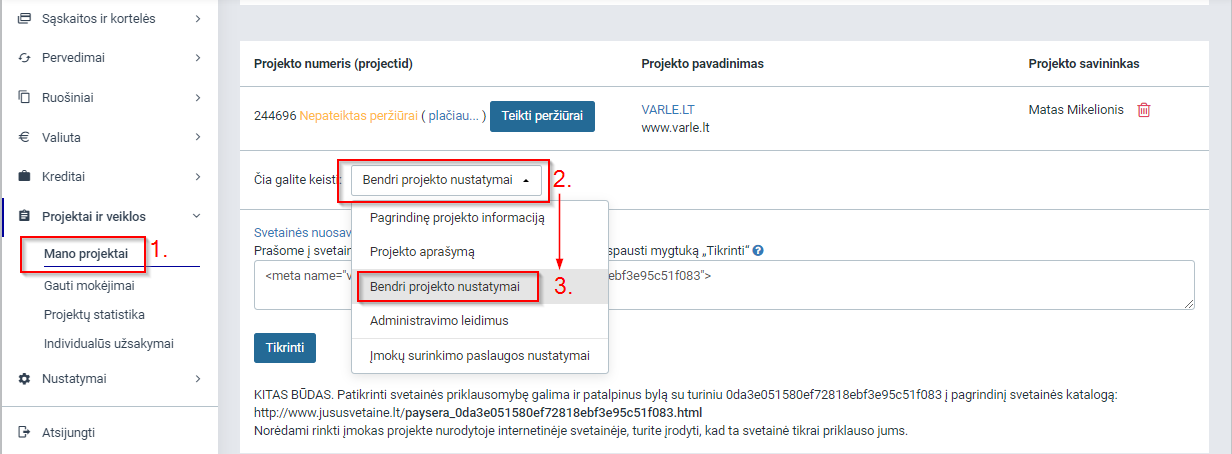Select Administravimo leidimus menu option
The width and height of the screenshot is (1232, 454).
point(439,320)
